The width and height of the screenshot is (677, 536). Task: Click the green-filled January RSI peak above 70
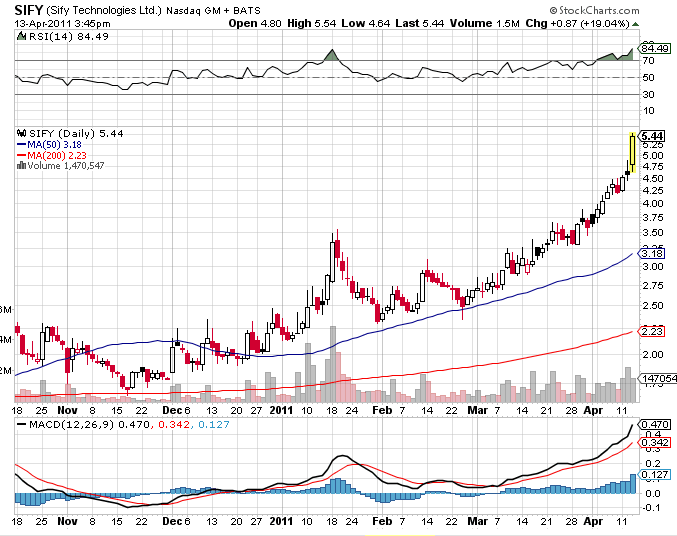332,56
